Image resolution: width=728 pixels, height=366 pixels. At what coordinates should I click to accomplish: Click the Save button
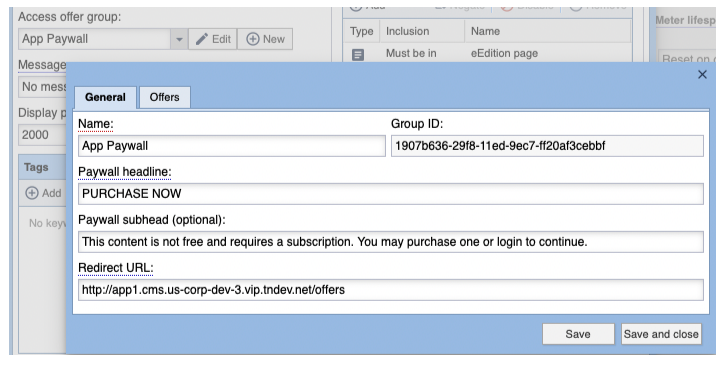[578, 334]
